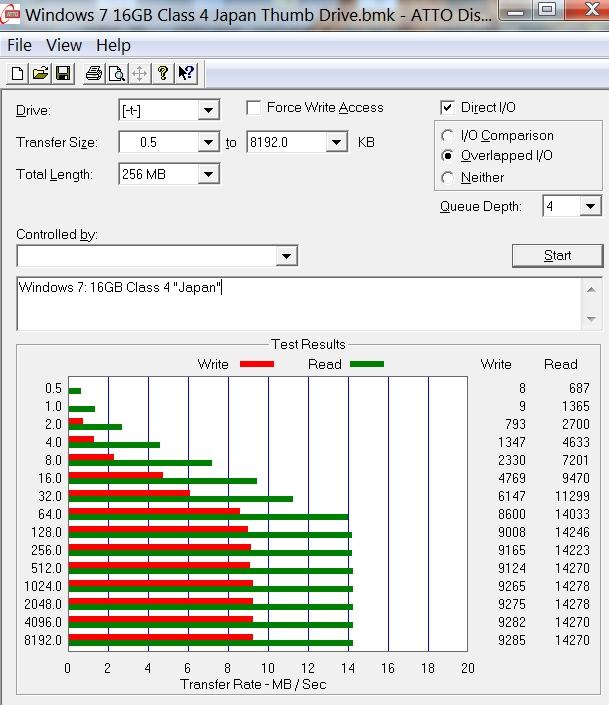
Task: Click write value 9008
Action: pos(512,532)
